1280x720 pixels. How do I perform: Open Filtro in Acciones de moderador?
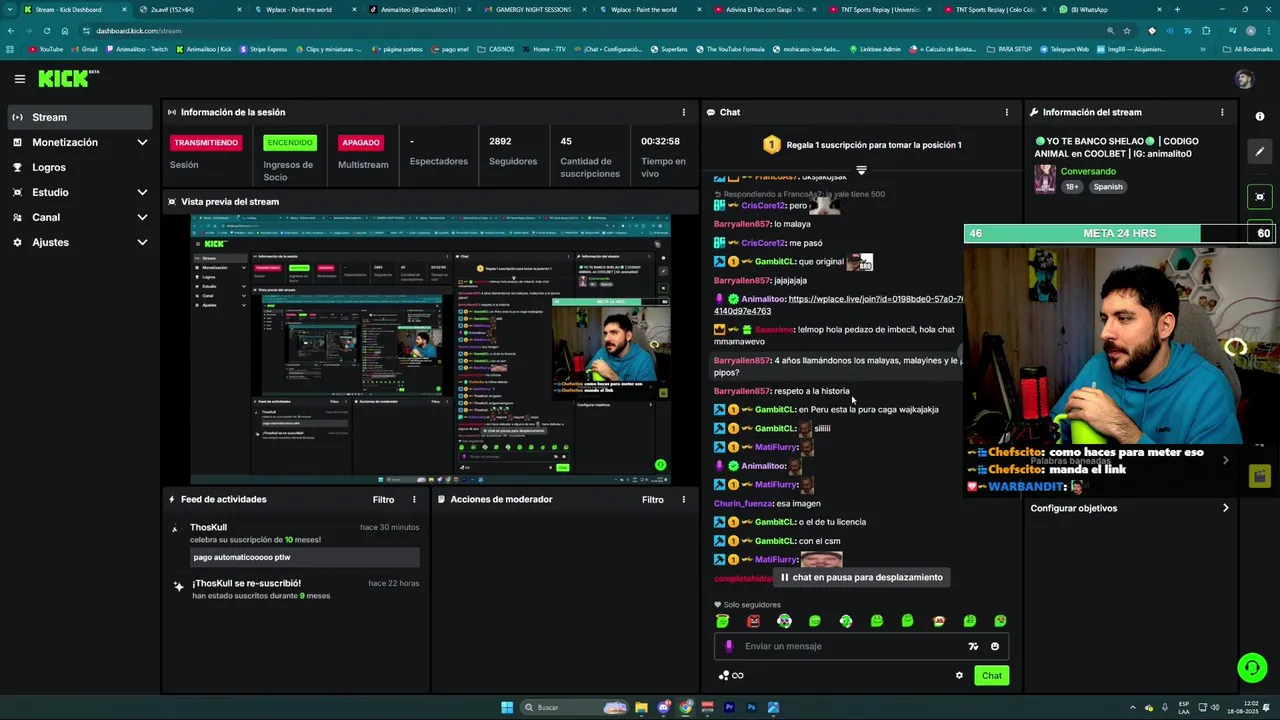pyautogui.click(x=653, y=499)
